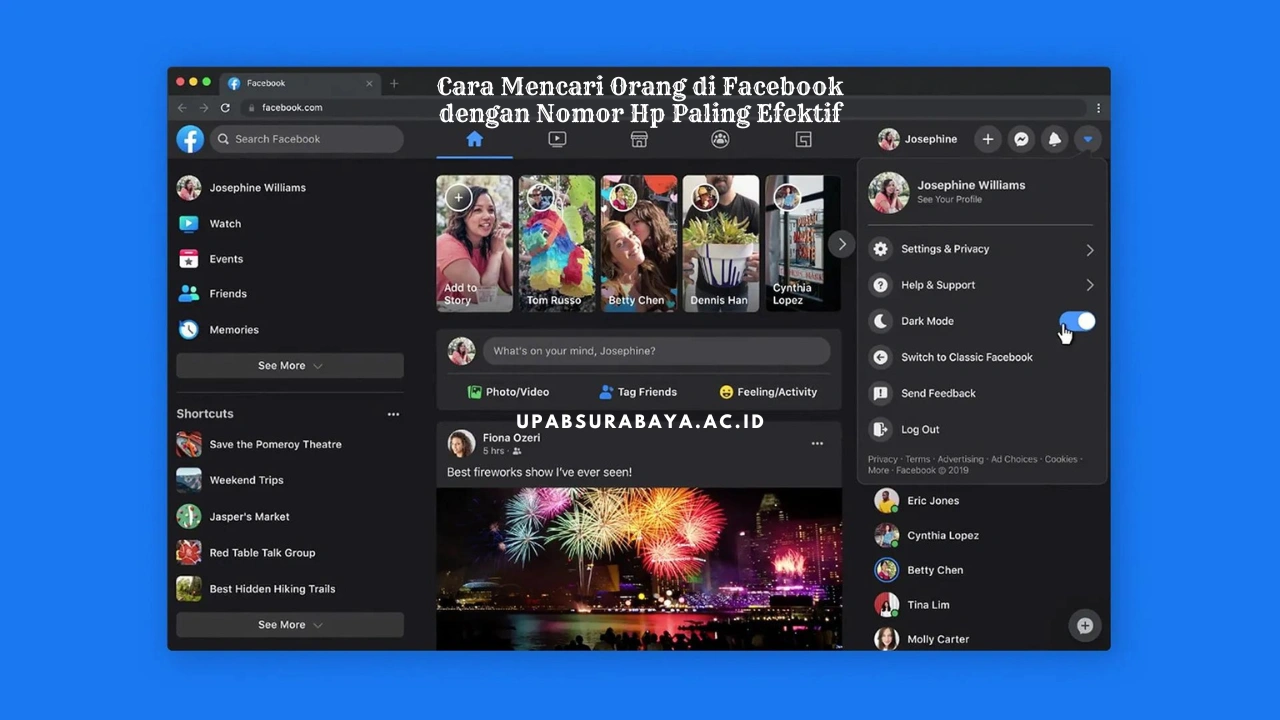
Task: Click the Log Out door icon
Action: click(880, 429)
